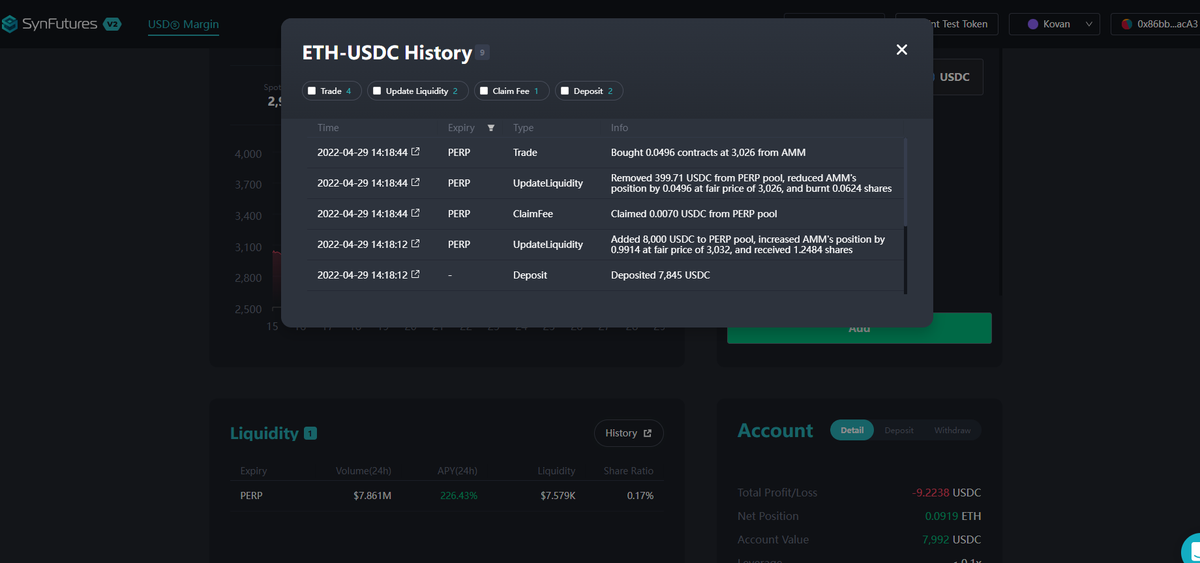
Task: Click the $7.579K liquidity value
Action: (x=558, y=495)
